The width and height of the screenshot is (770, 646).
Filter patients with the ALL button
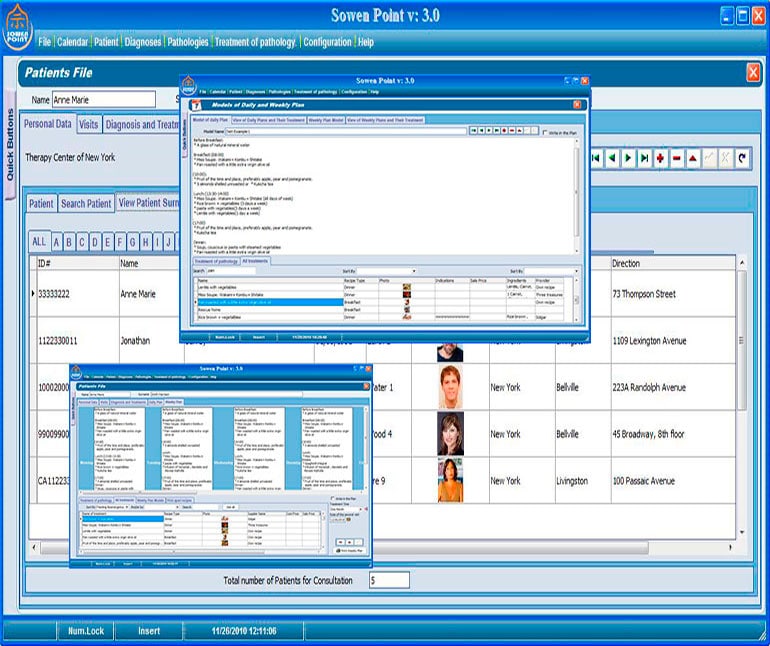39,241
